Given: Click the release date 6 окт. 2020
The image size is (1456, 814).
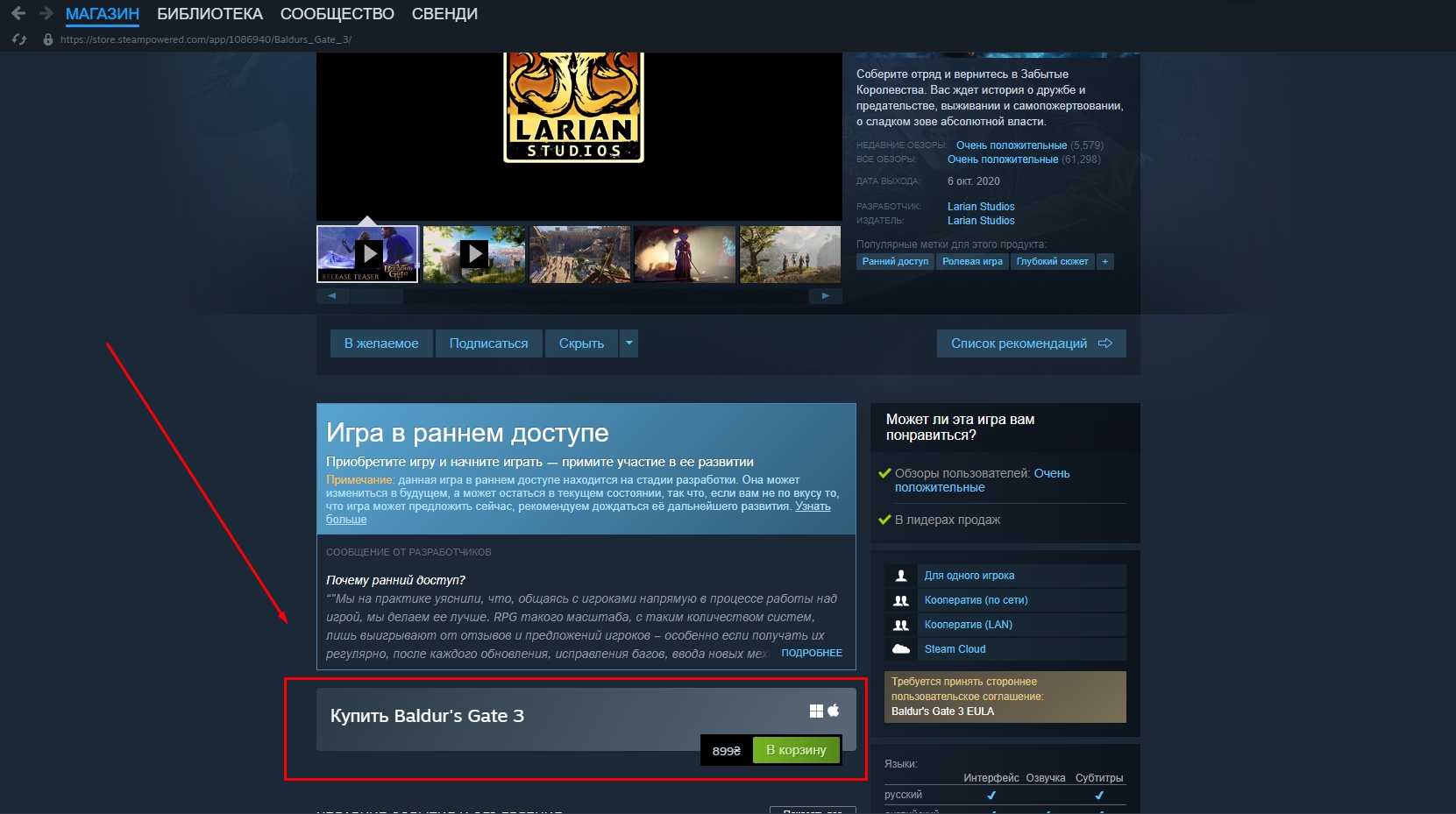Looking at the screenshot, I should [x=974, y=181].
